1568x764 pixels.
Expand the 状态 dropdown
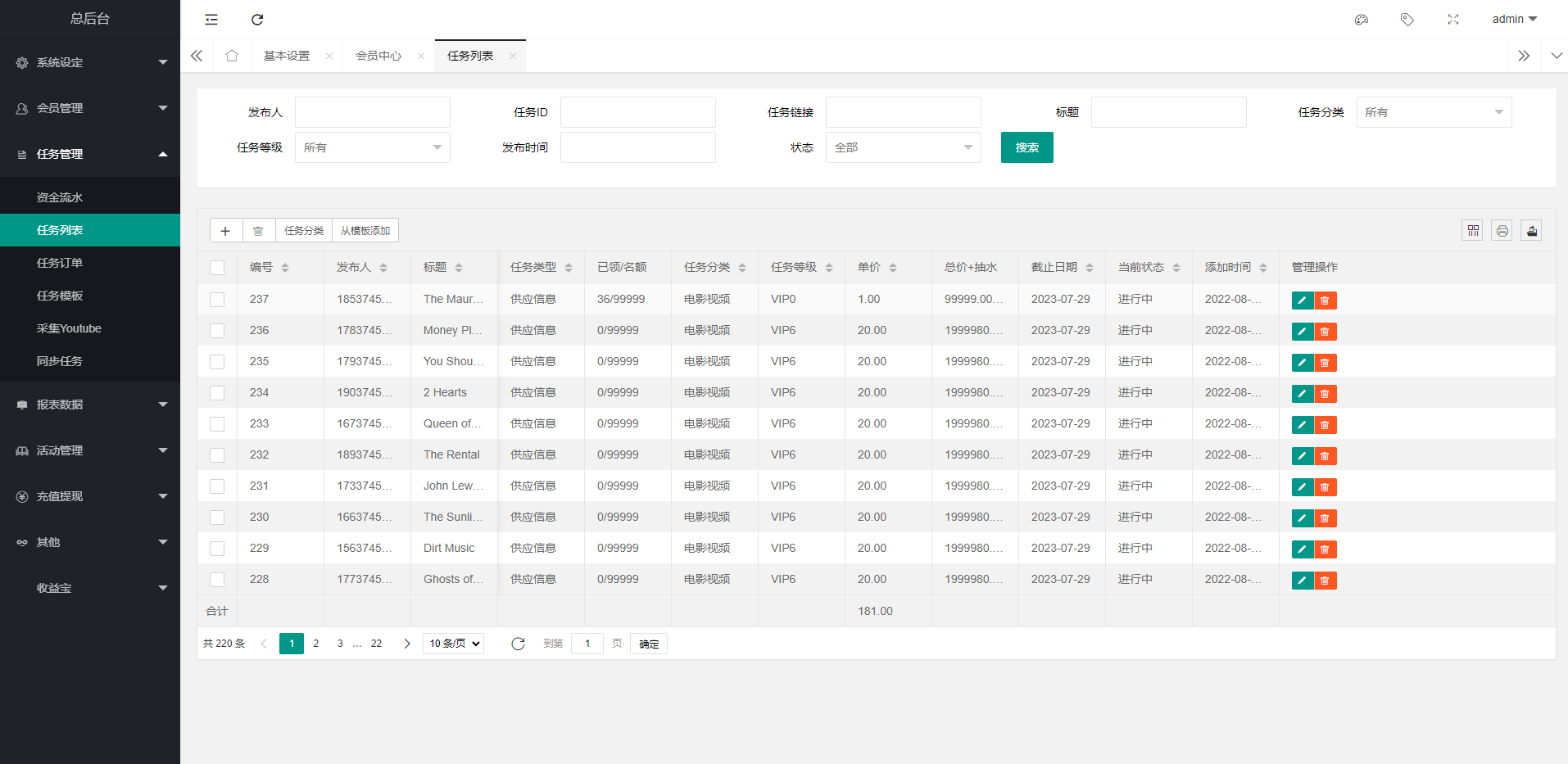(x=903, y=147)
